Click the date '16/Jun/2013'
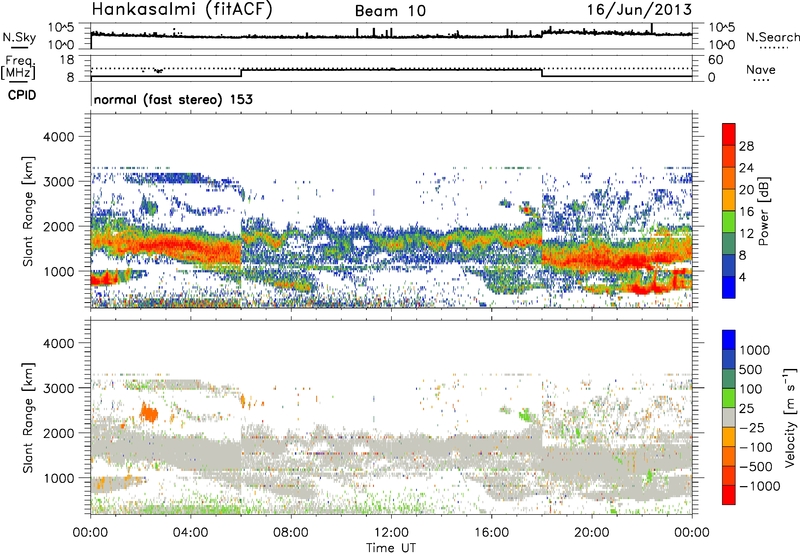800x554 pixels. (639, 10)
